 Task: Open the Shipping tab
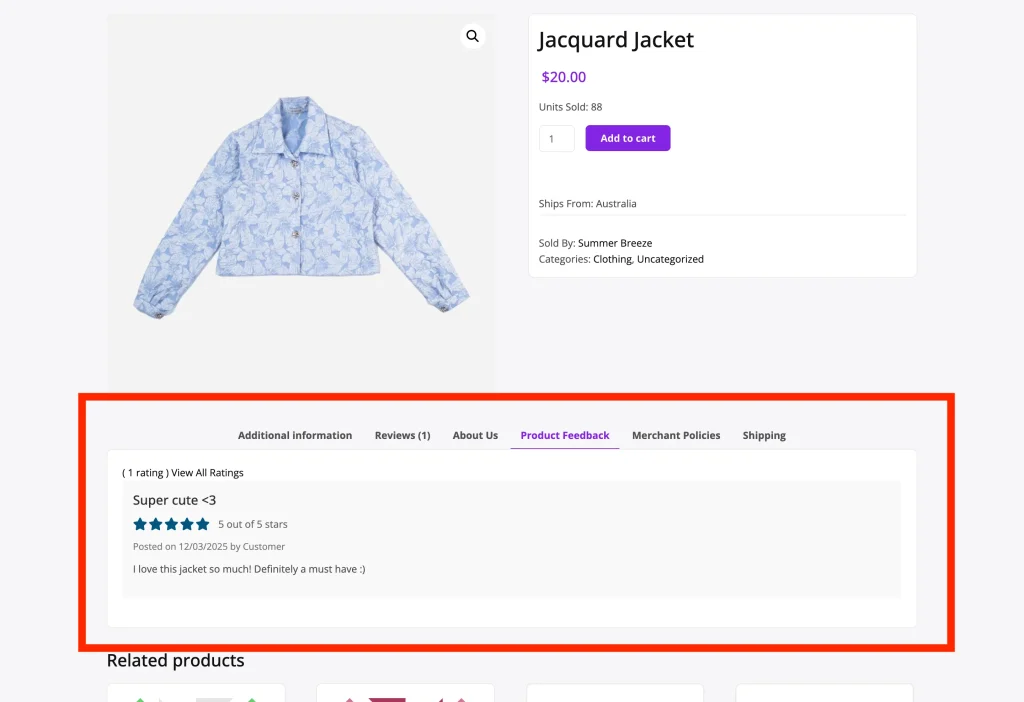(x=764, y=436)
